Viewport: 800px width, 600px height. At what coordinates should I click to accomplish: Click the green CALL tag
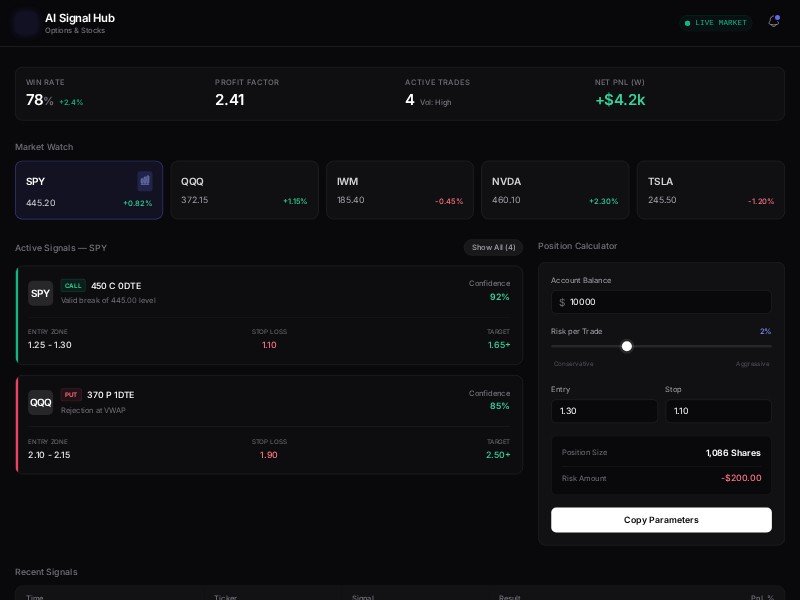click(x=73, y=286)
